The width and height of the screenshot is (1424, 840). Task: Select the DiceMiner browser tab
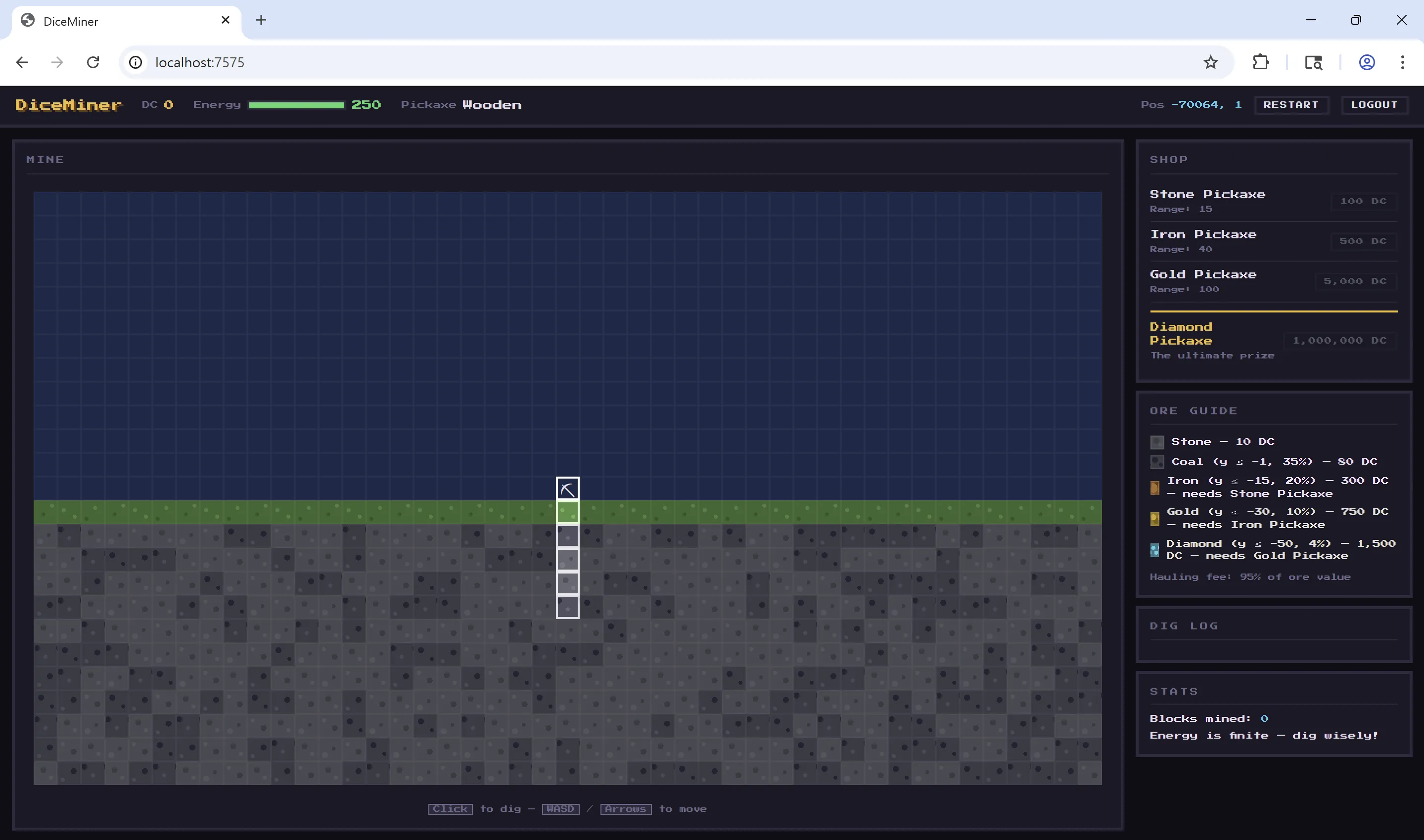point(126,21)
